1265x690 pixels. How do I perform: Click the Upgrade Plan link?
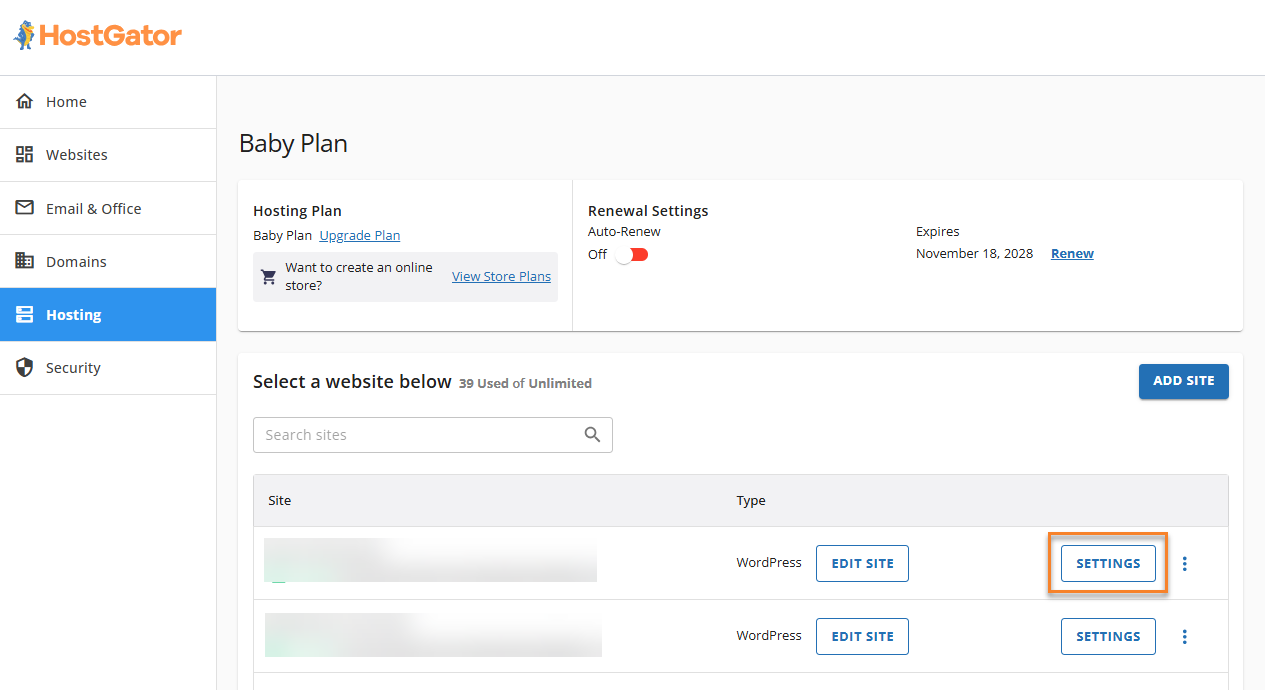click(x=360, y=236)
